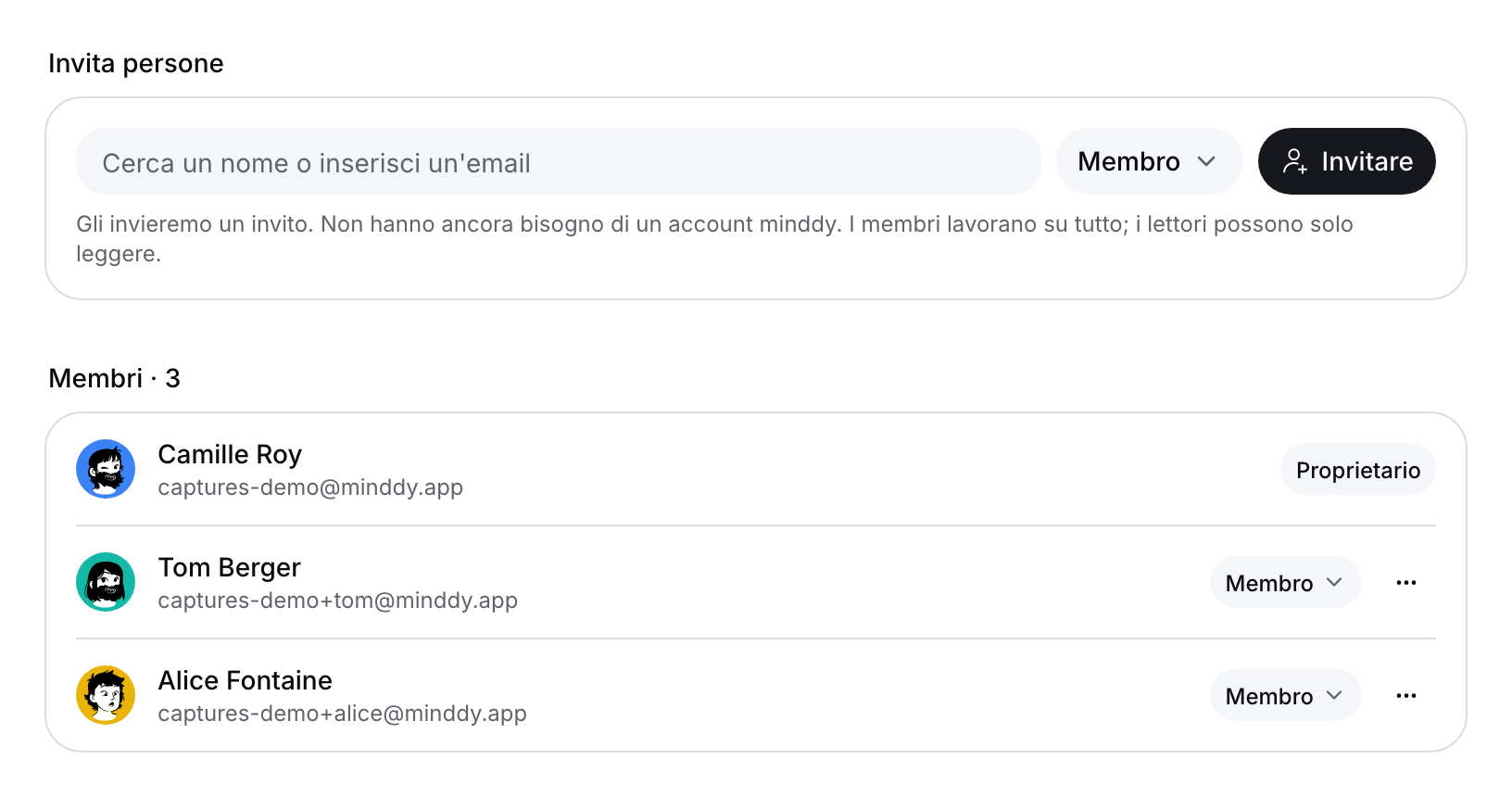Focus the name or email search field
The image size is (1512, 797).
559,161
